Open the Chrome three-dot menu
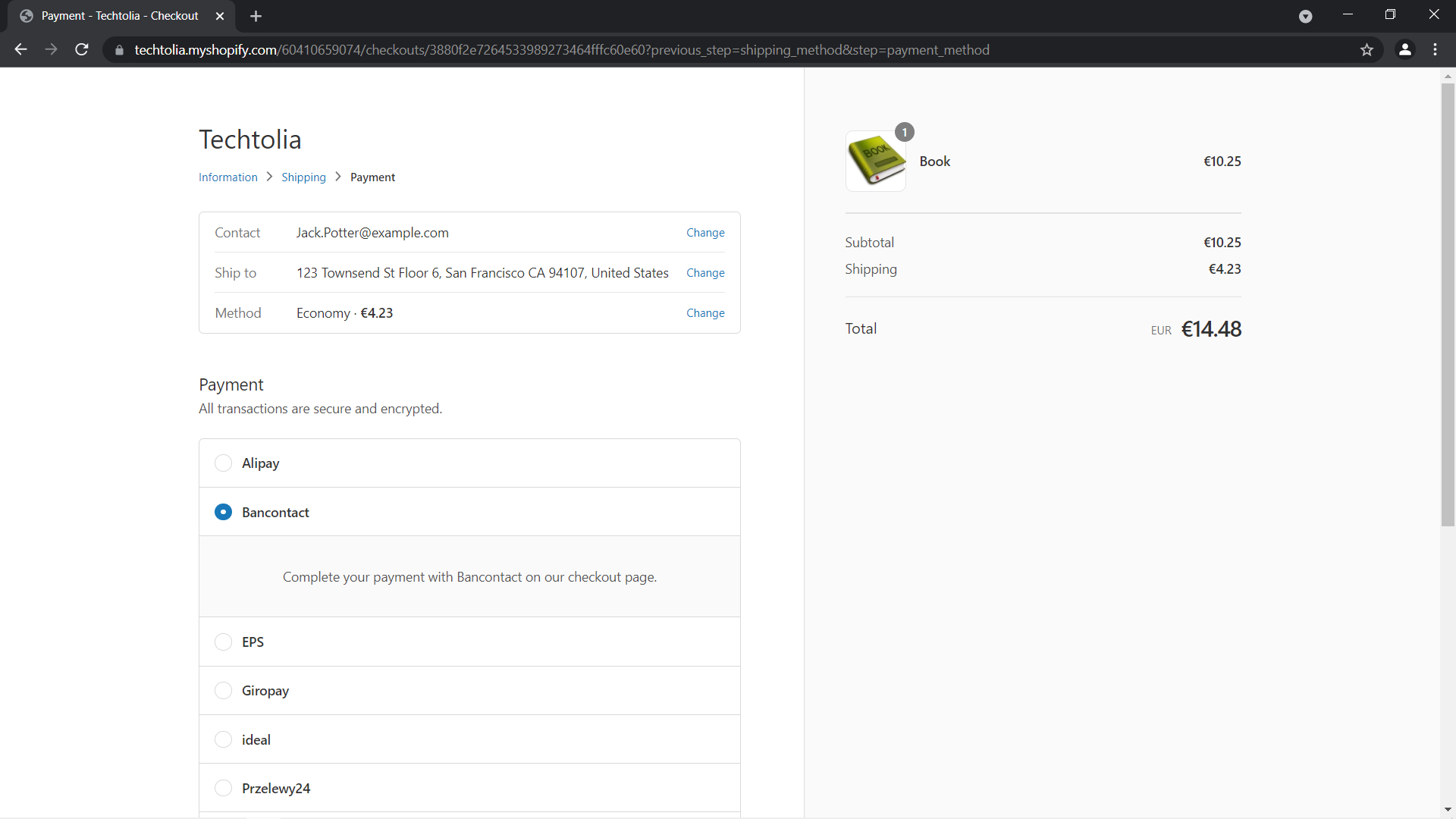Screen dimensions: 1456x819 (1435, 50)
